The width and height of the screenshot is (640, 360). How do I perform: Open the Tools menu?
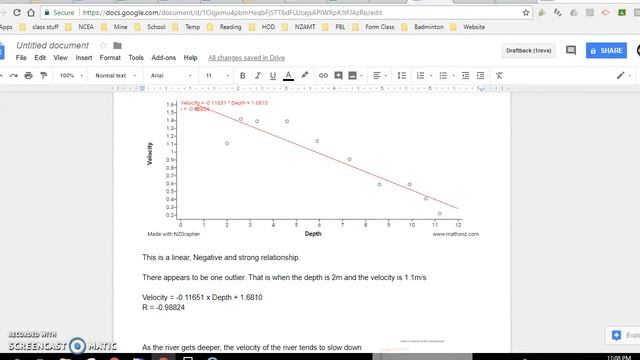click(x=136, y=58)
